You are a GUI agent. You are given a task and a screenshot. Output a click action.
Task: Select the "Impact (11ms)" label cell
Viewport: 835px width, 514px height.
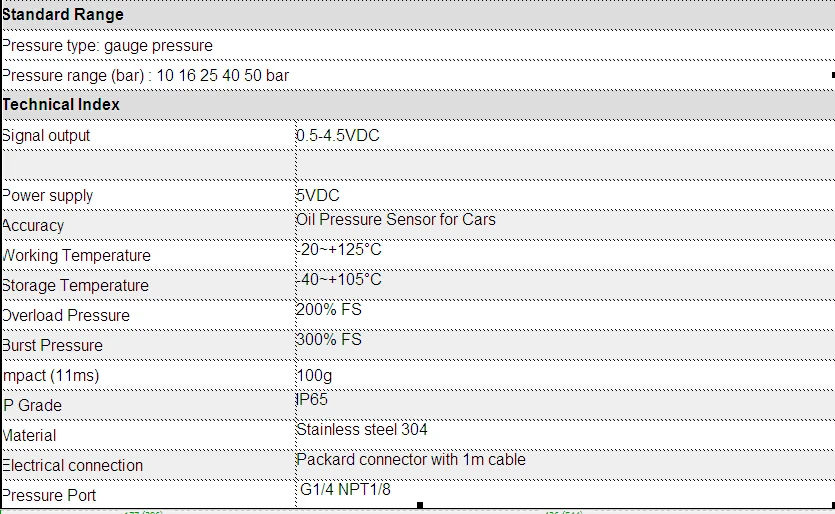click(50, 375)
